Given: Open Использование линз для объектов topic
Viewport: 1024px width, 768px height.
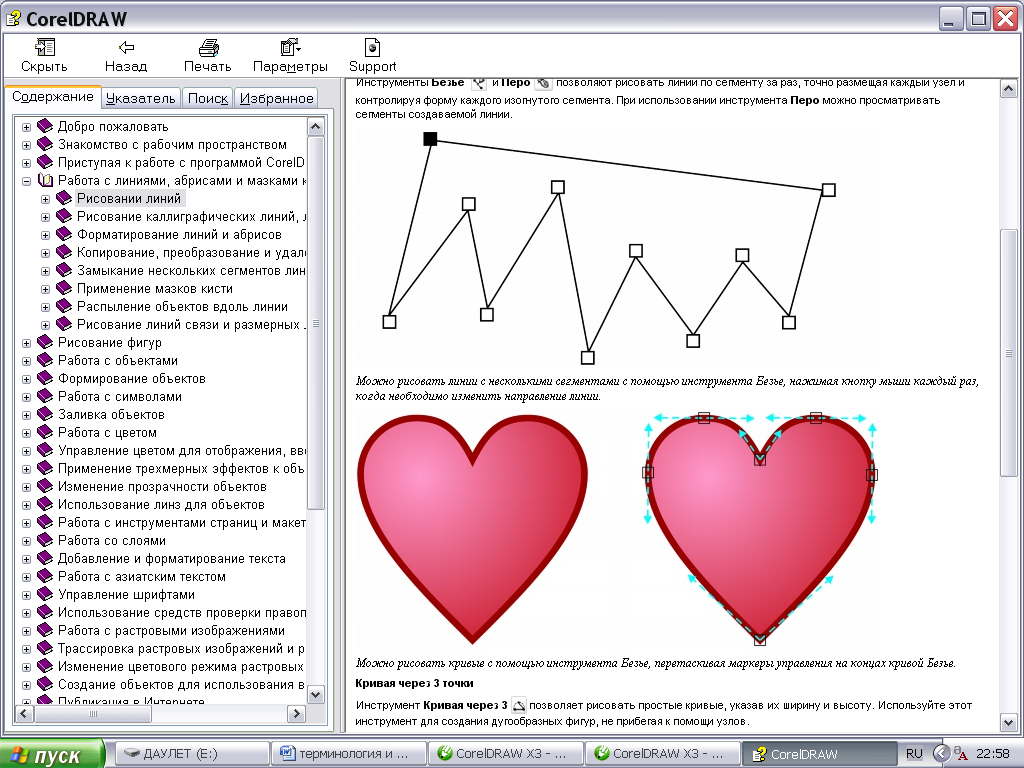Looking at the screenshot, I should 161,504.
